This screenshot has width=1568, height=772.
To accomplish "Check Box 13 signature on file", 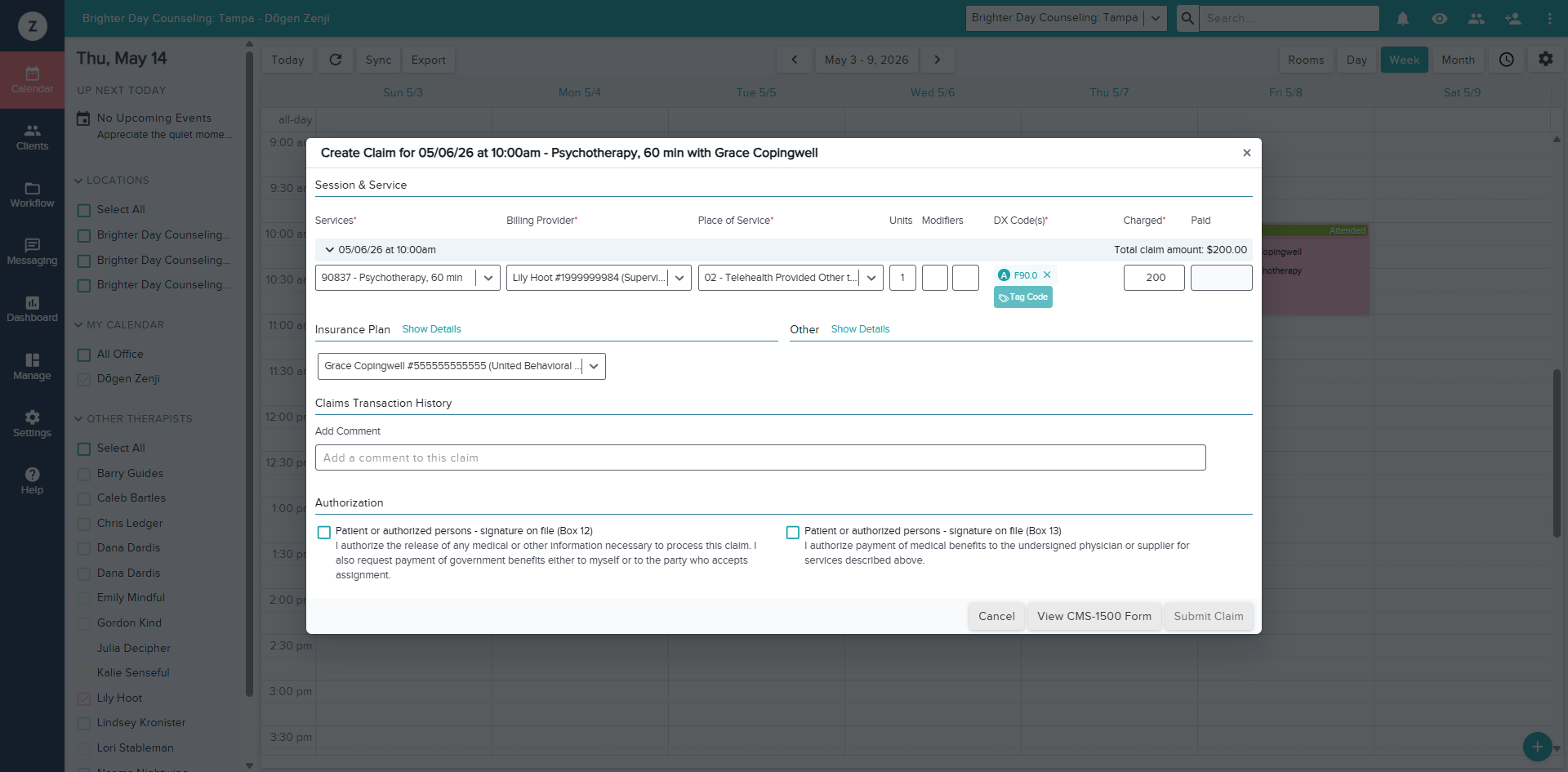I will (793, 533).
